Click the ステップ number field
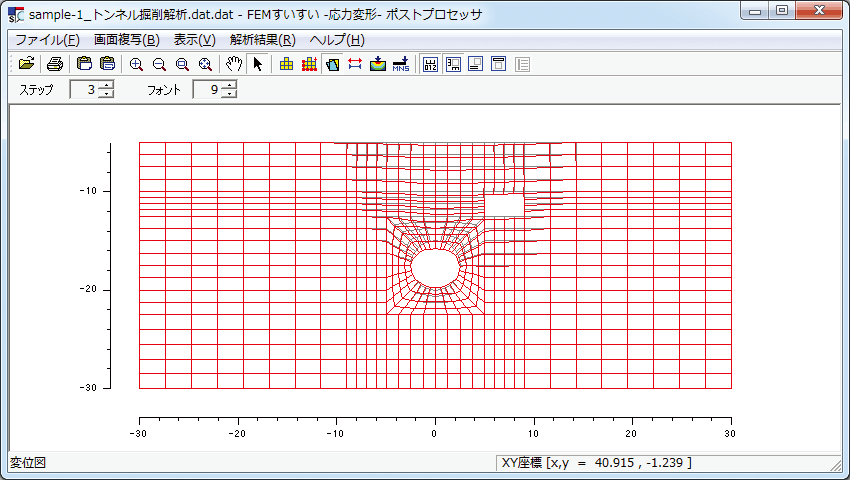This screenshot has width=850, height=480. point(86,90)
